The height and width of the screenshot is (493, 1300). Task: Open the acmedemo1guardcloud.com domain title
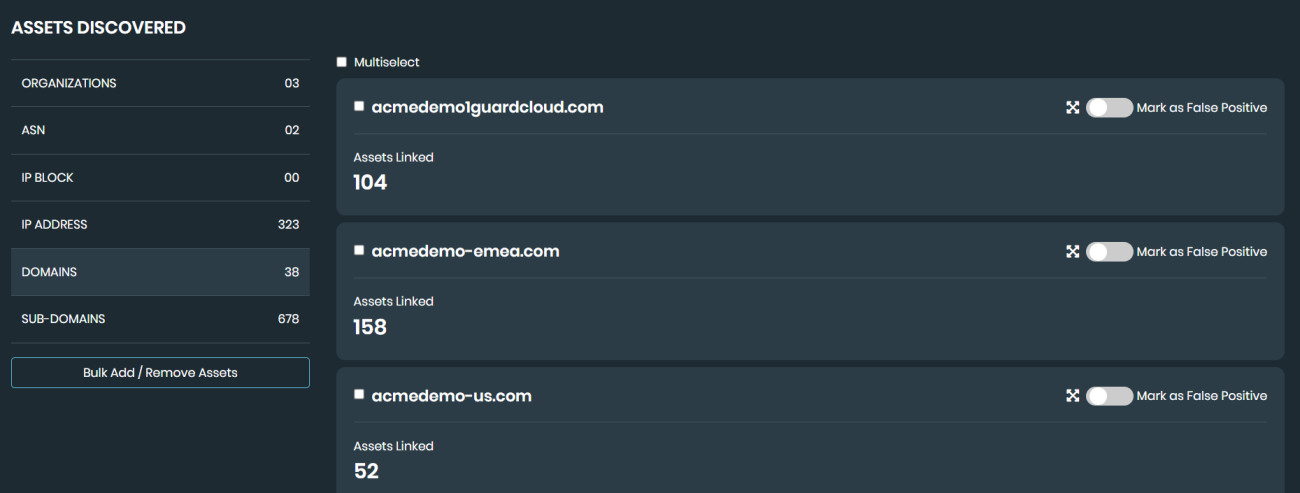coord(487,108)
